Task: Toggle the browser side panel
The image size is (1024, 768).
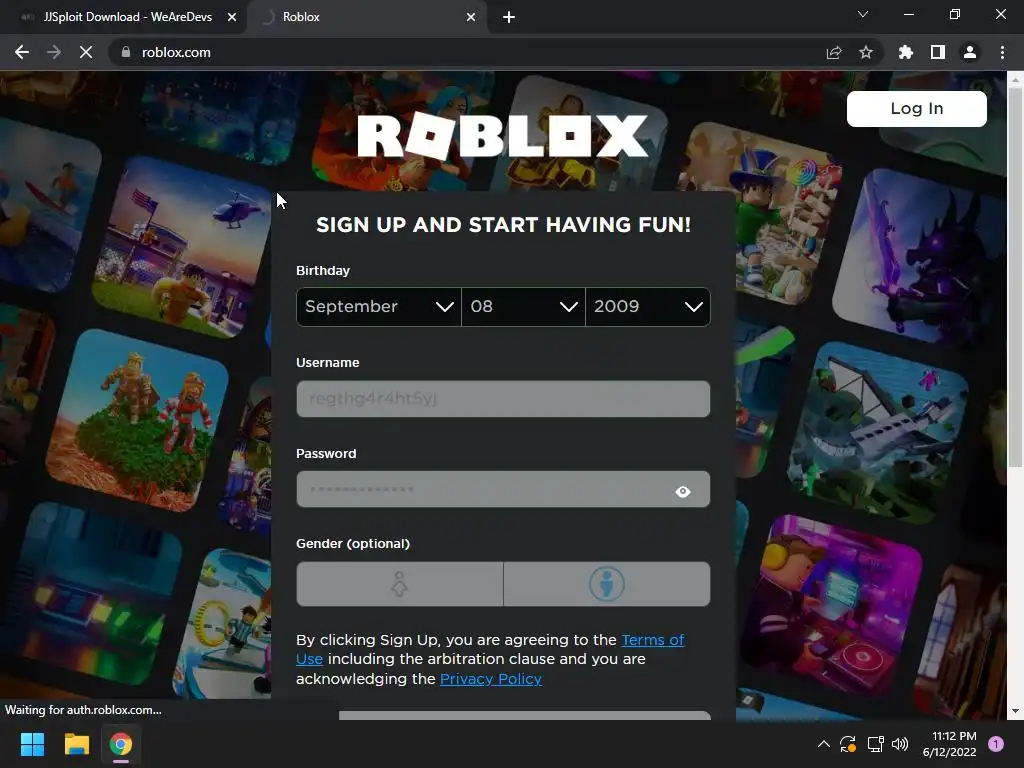Action: pos(938,52)
